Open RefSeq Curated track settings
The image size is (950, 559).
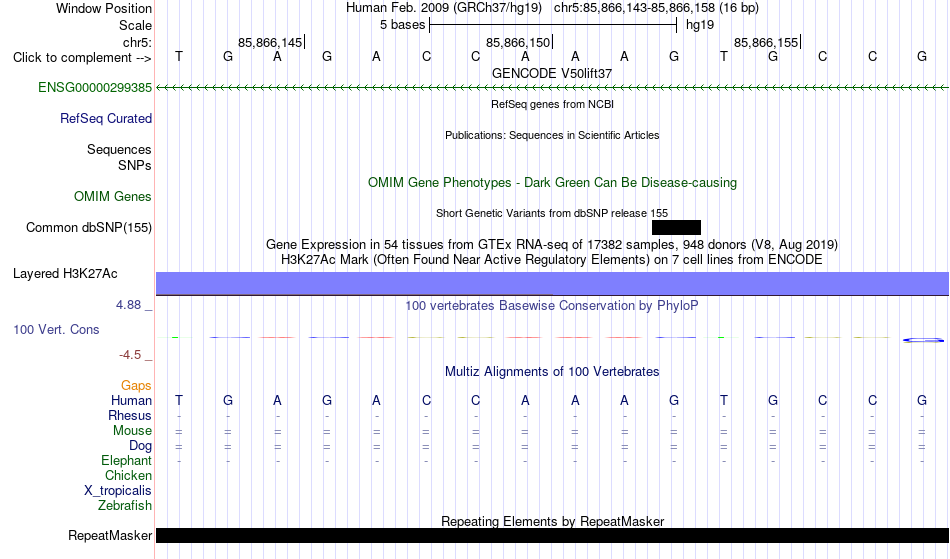pos(105,119)
